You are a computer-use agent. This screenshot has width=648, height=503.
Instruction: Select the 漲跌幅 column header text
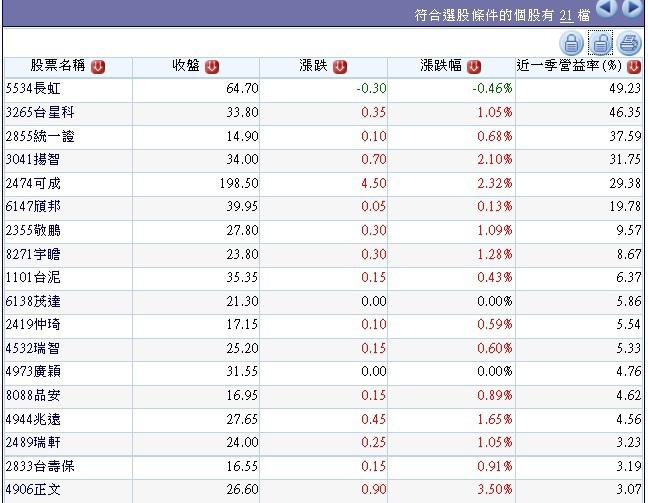pos(441,65)
